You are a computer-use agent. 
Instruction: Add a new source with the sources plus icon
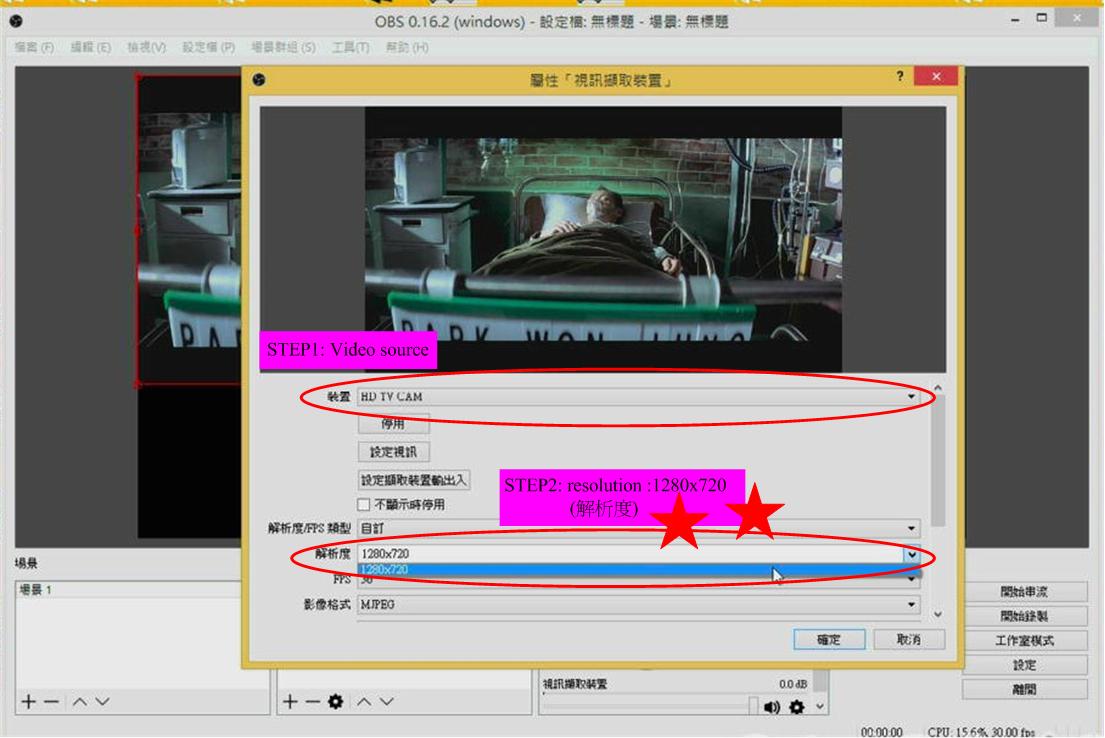tap(290, 701)
